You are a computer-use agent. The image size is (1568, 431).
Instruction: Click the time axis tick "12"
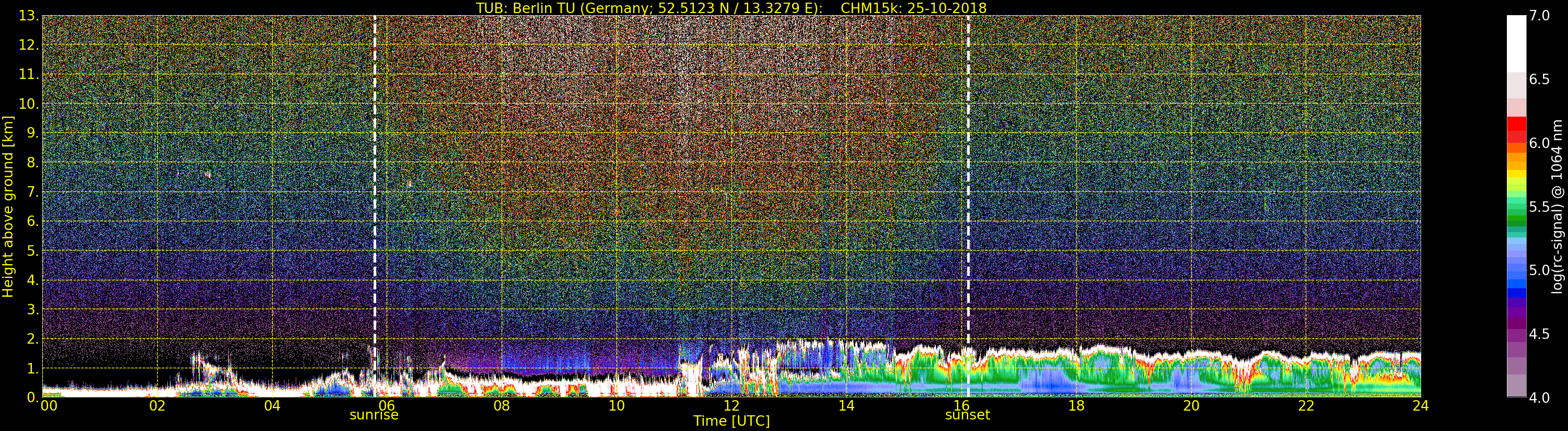[x=731, y=406]
